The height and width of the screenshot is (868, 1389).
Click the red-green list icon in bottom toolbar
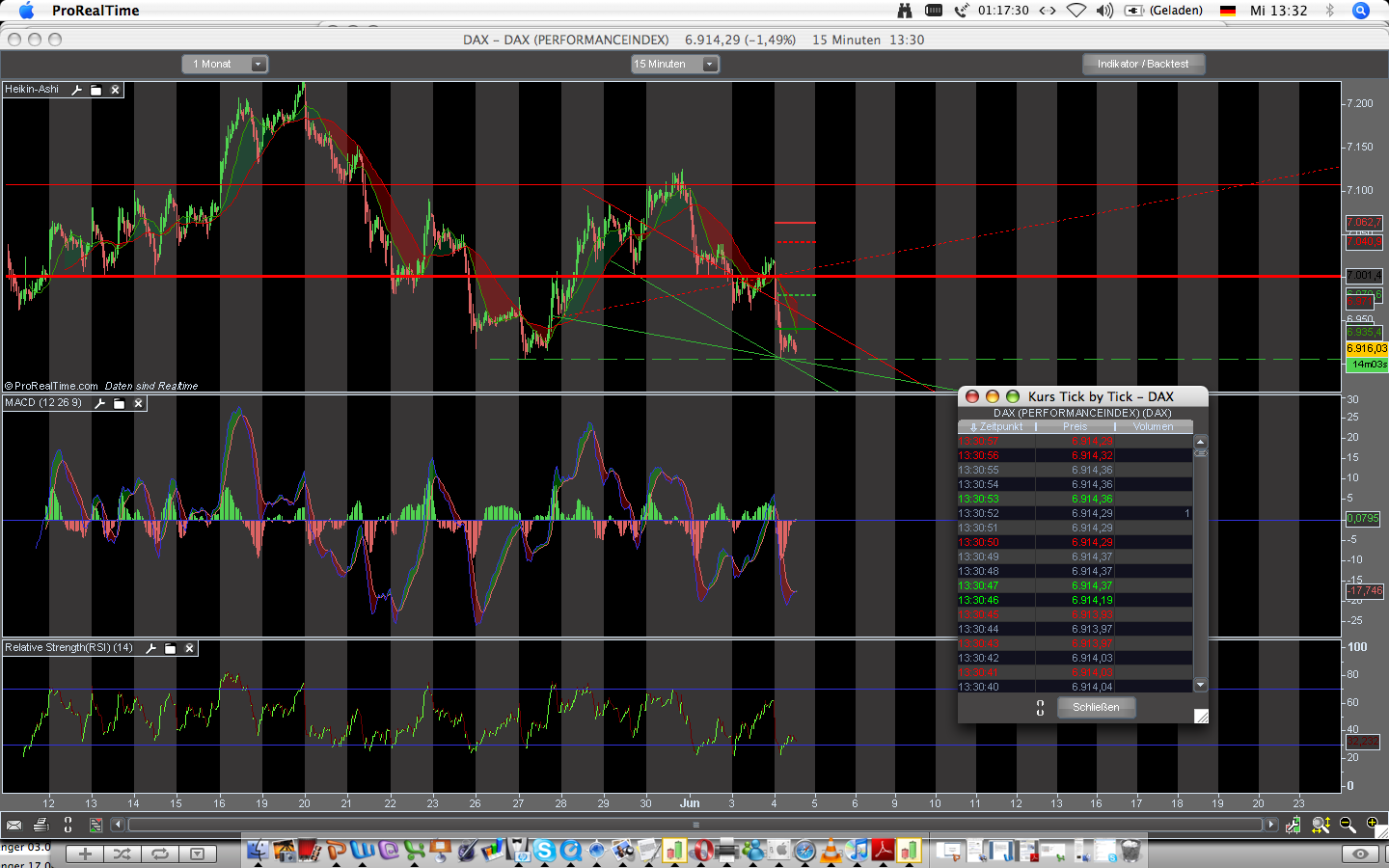[95, 825]
